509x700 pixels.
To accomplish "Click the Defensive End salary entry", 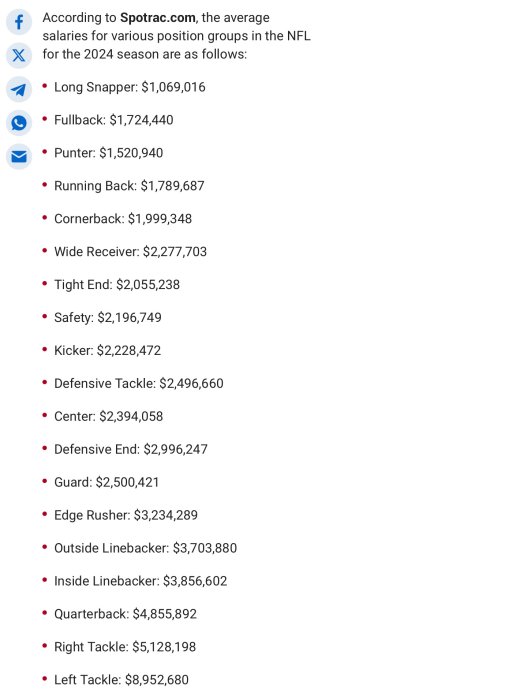I will click(x=131, y=450).
